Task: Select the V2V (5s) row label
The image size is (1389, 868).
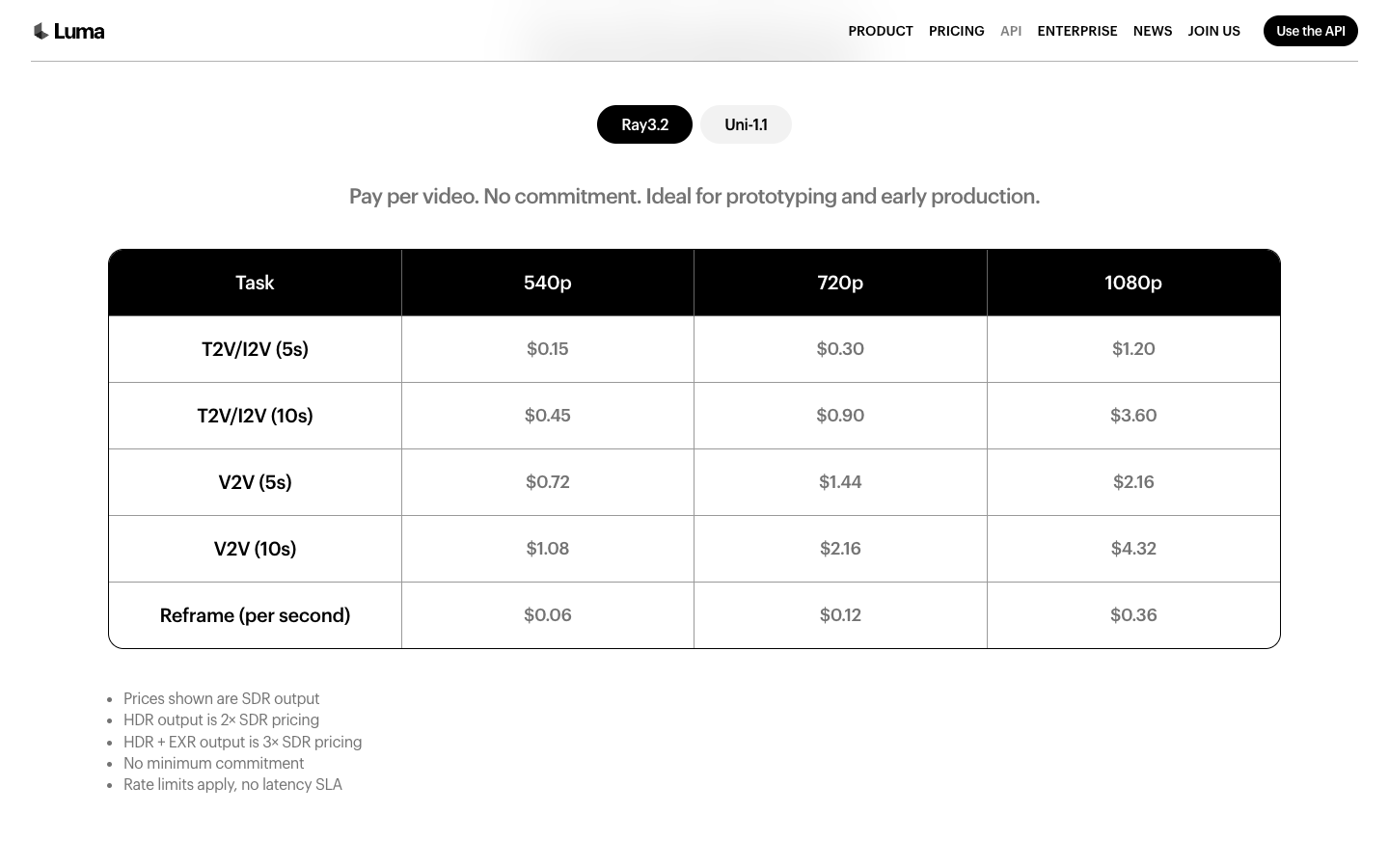Action: 255,482
